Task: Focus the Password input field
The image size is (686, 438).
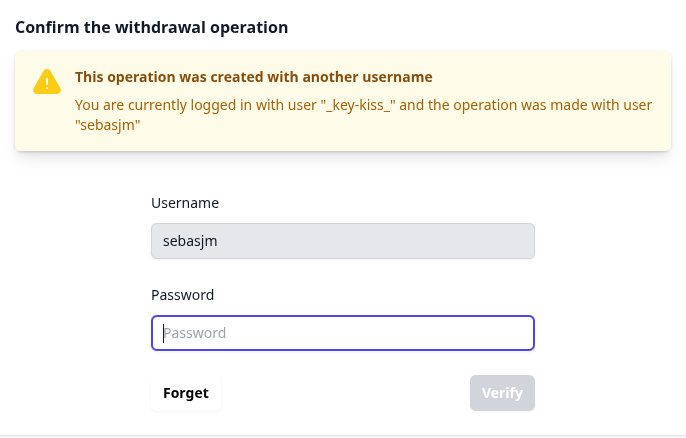Action: pos(343,333)
